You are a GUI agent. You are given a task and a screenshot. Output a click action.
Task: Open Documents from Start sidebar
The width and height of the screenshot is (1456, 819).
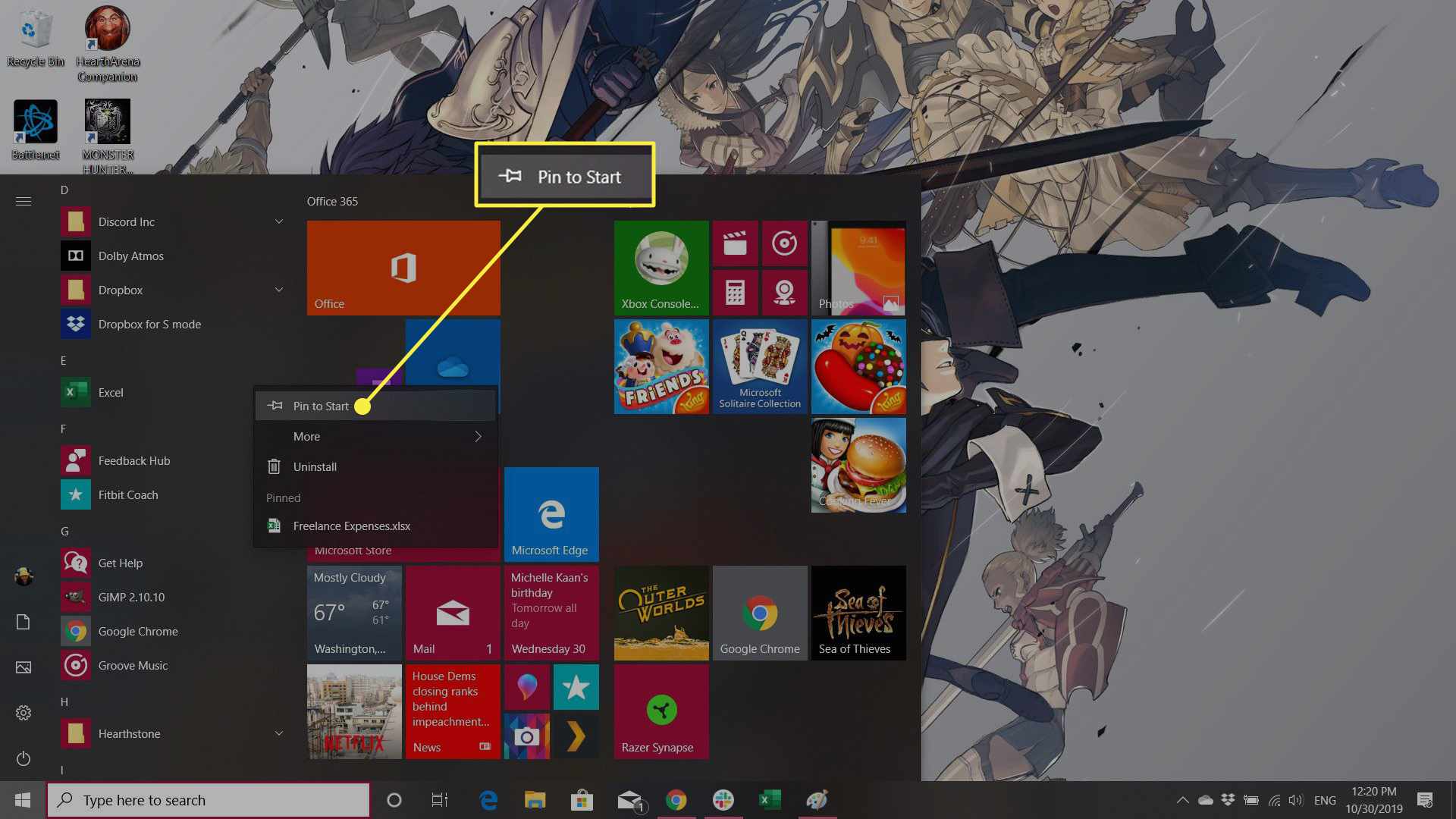[24, 622]
